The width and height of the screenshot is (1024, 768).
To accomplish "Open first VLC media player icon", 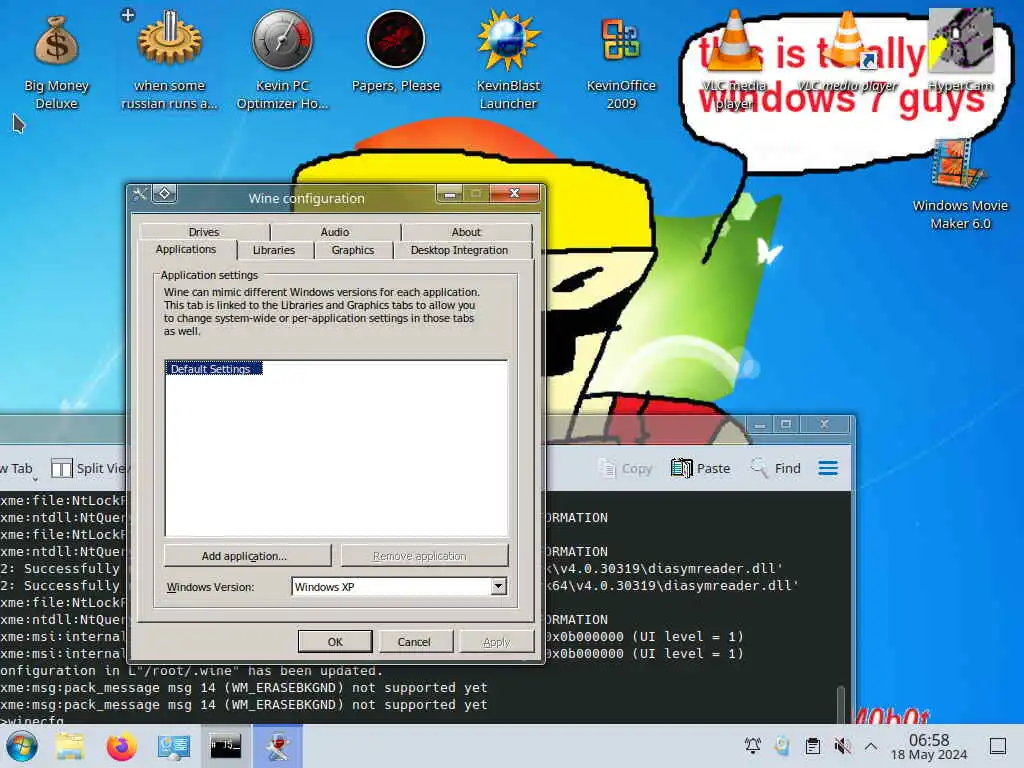I will click(x=734, y=60).
